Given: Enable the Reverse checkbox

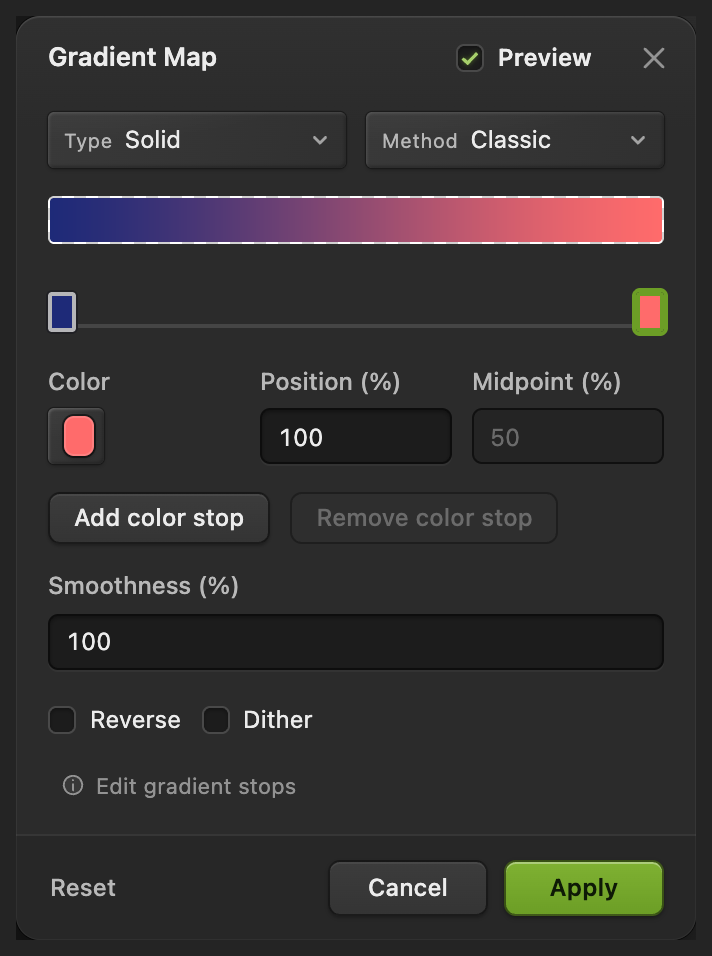Looking at the screenshot, I should (62, 720).
